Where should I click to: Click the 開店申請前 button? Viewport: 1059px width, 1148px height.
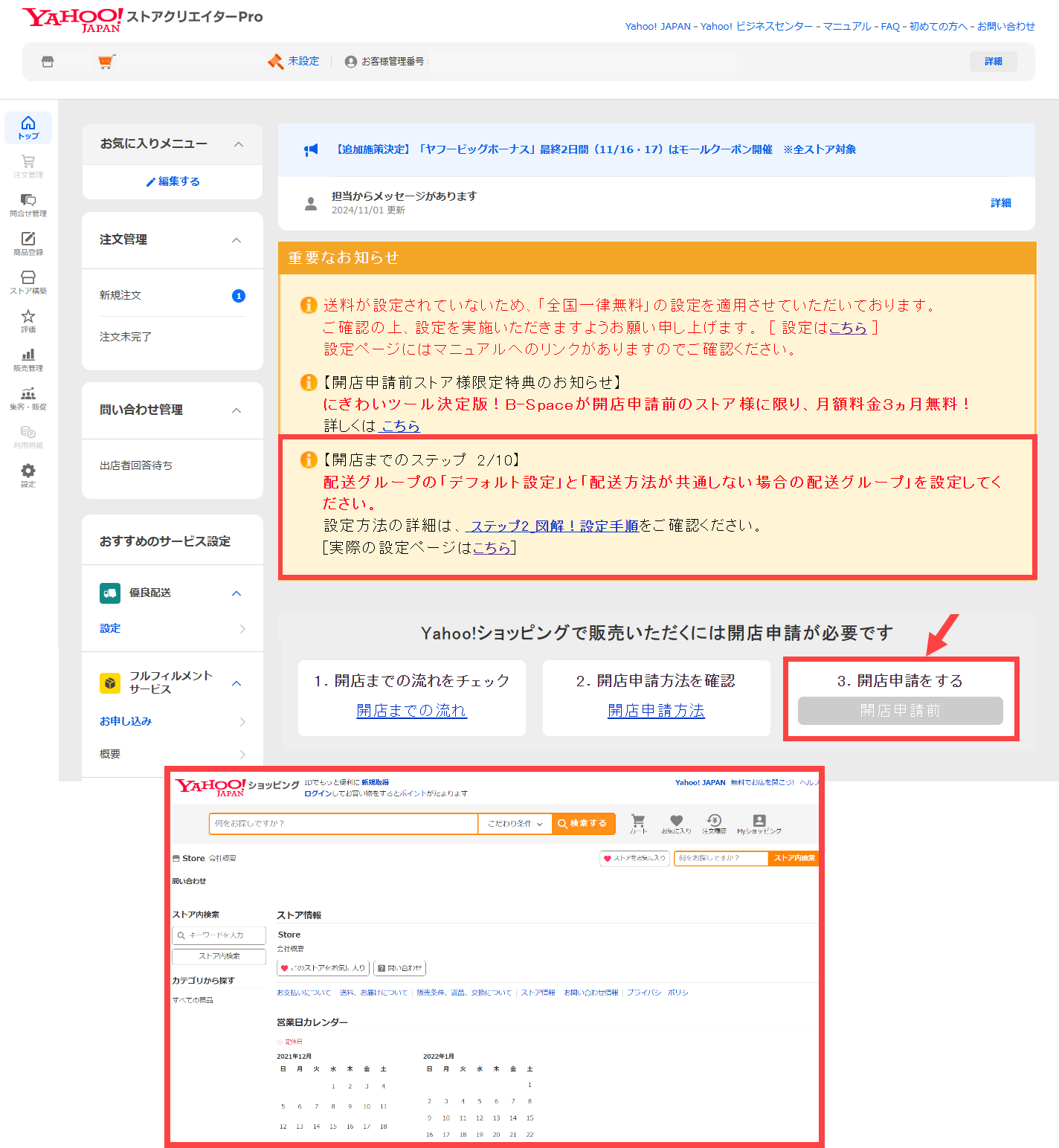tap(900, 711)
